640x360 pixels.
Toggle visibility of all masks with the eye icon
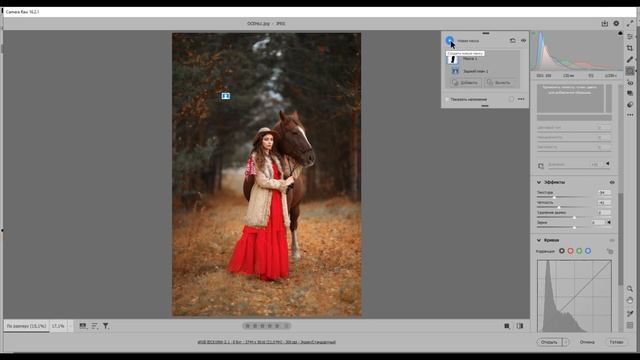click(x=523, y=40)
